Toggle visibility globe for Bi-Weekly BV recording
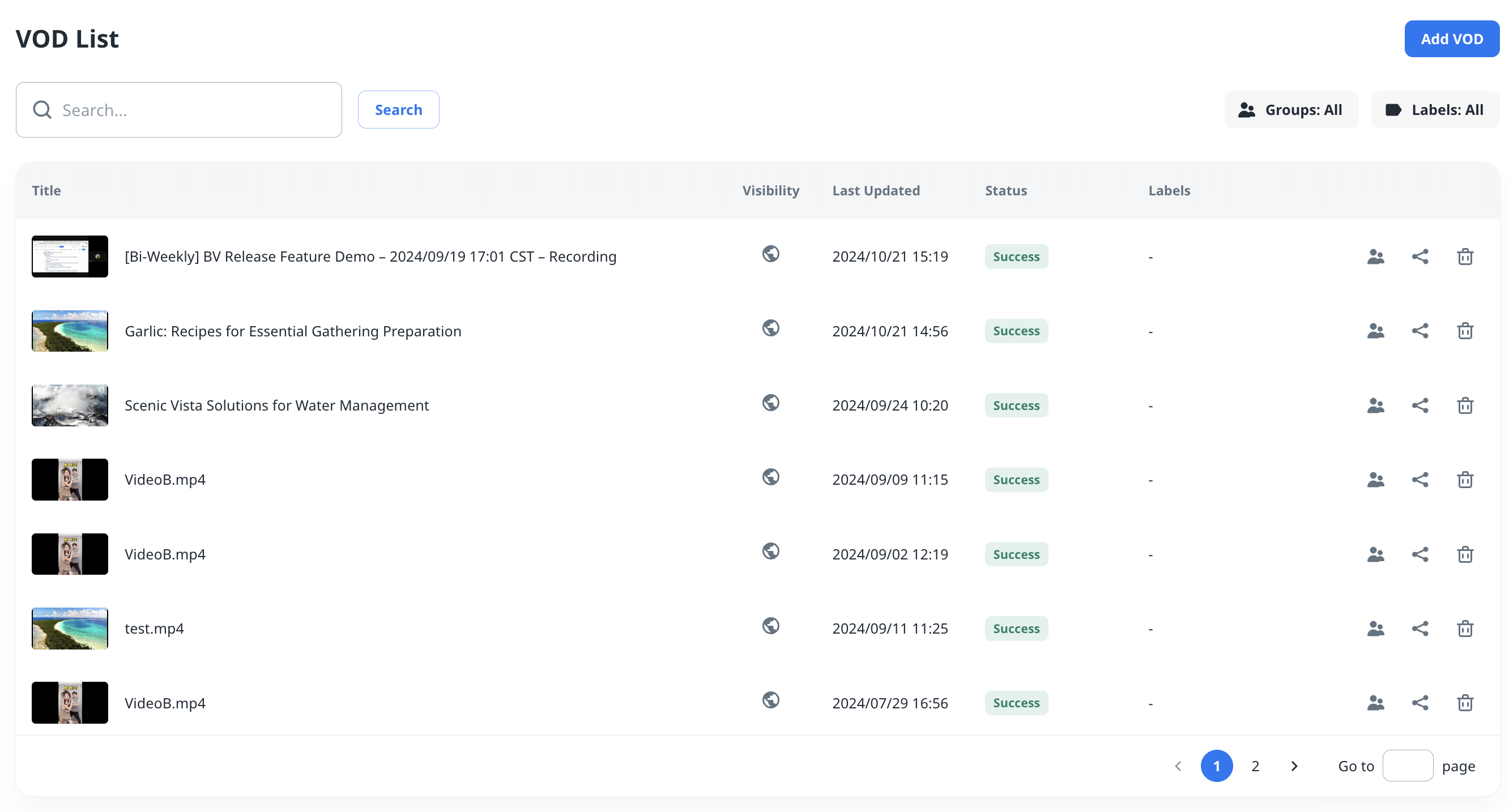This screenshot has width=1509, height=812. coord(770,254)
